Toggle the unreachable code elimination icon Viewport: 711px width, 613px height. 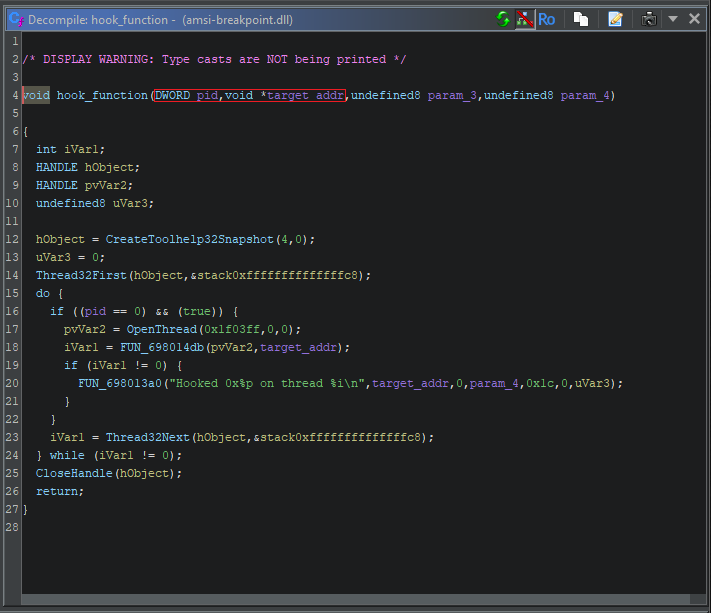tap(525, 19)
